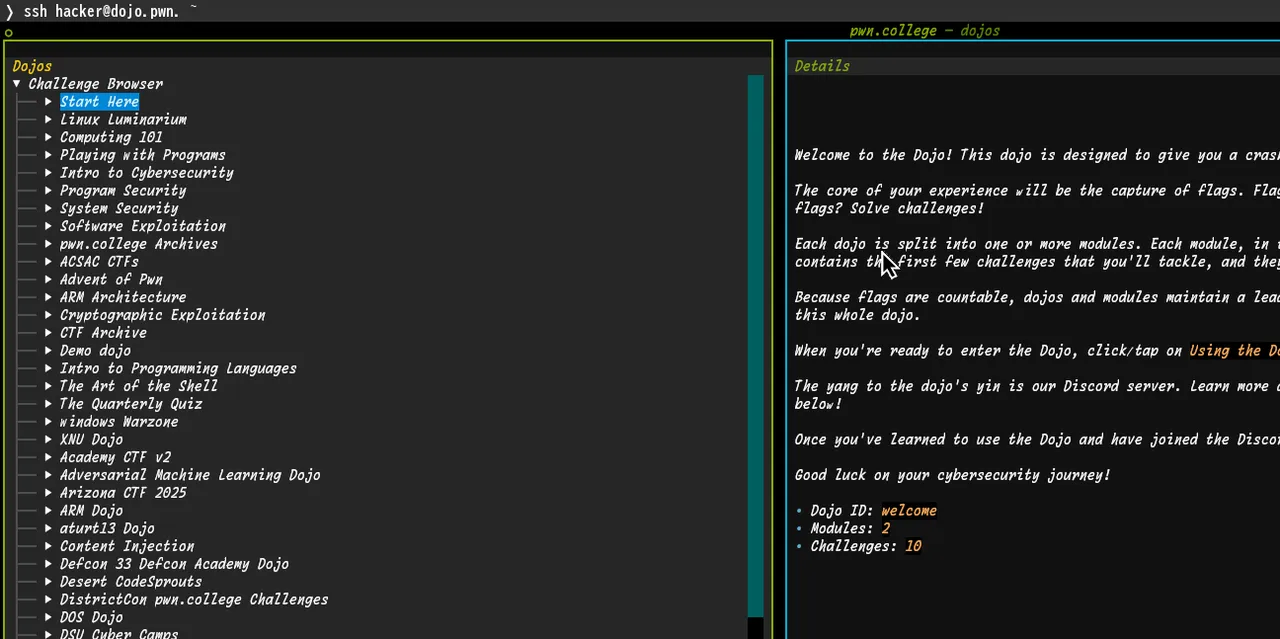This screenshot has width=1280, height=639.
Task: Select the Arizona CTF 2025 entry
Action: tap(123, 493)
